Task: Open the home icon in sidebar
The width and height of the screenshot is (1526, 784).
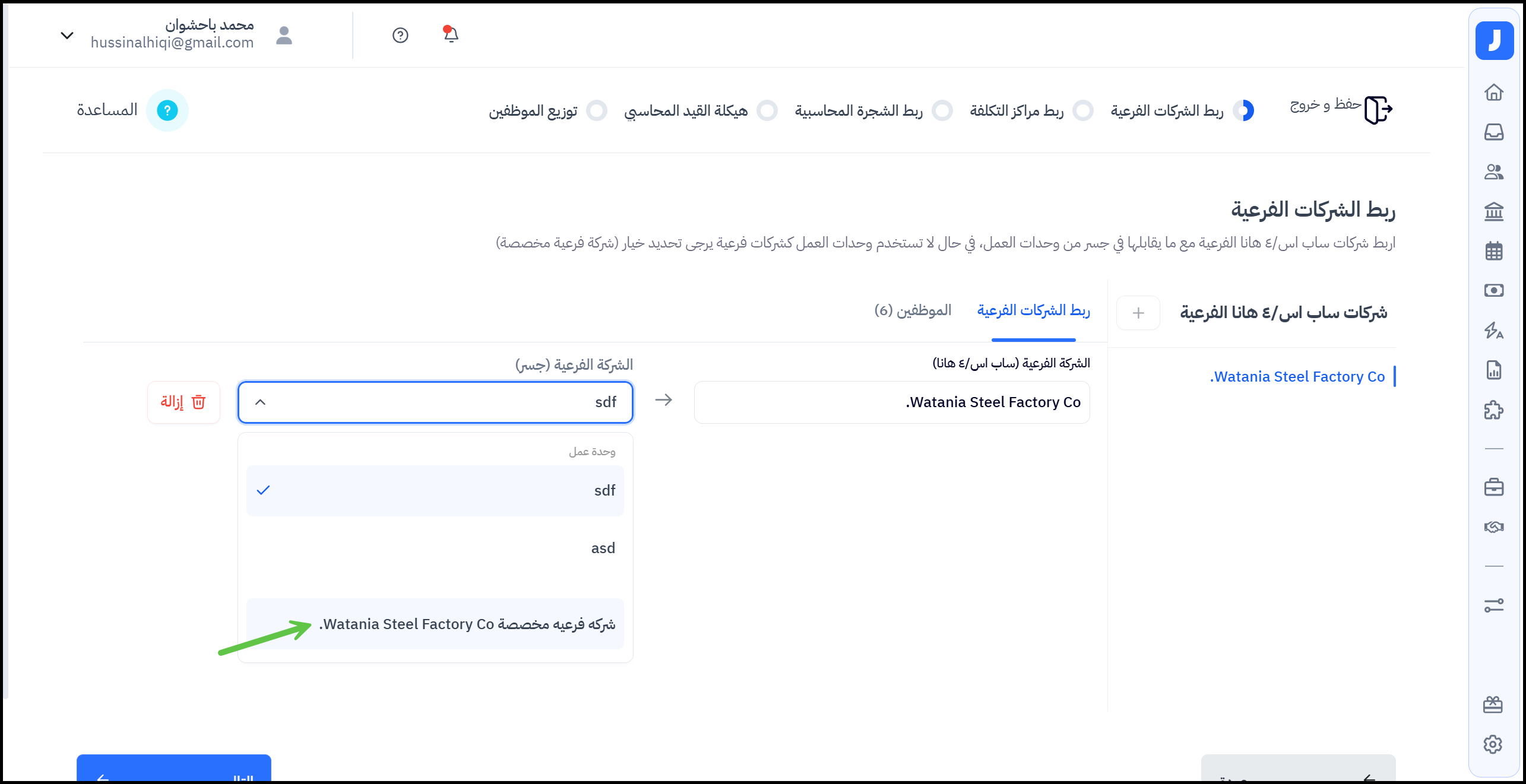Action: pyautogui.click(x=1493, y=93)
